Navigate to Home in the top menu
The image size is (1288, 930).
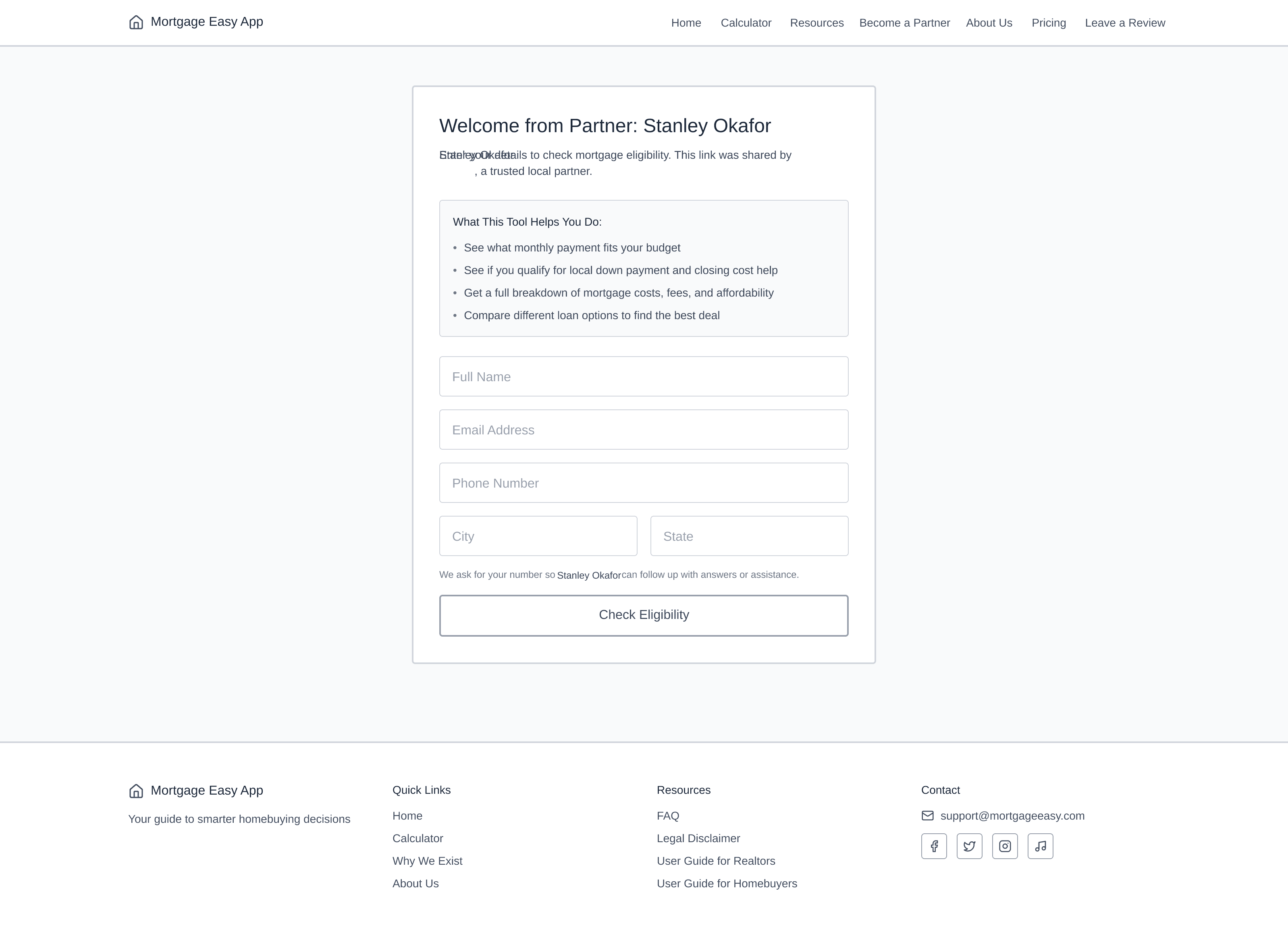(x=686, y=23)
